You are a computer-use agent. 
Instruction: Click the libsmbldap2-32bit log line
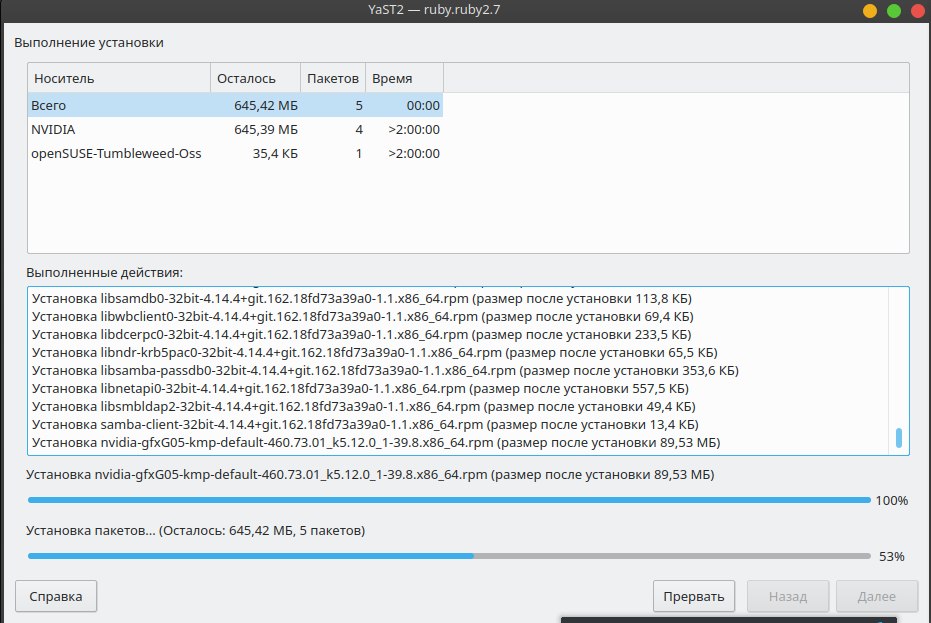[364, 406]
